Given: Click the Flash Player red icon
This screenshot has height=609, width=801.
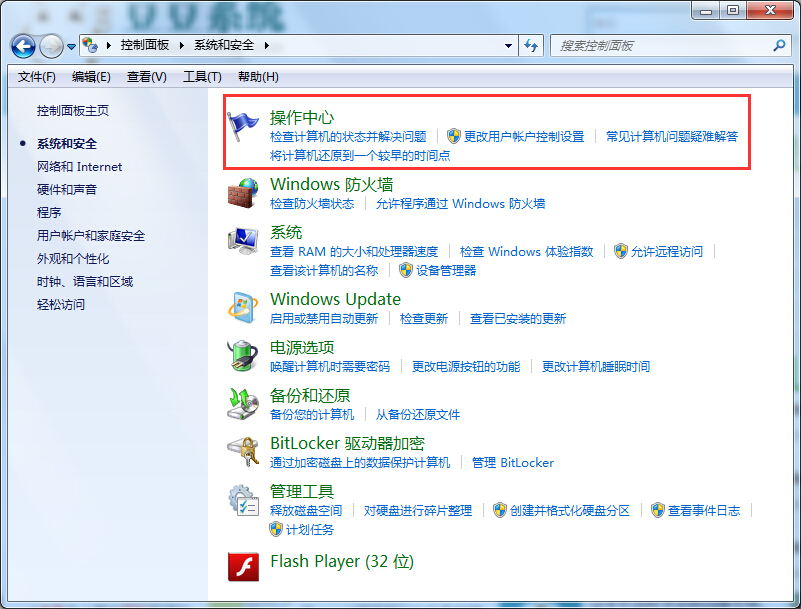Looking at the screenshot, I should click(243, 567).
